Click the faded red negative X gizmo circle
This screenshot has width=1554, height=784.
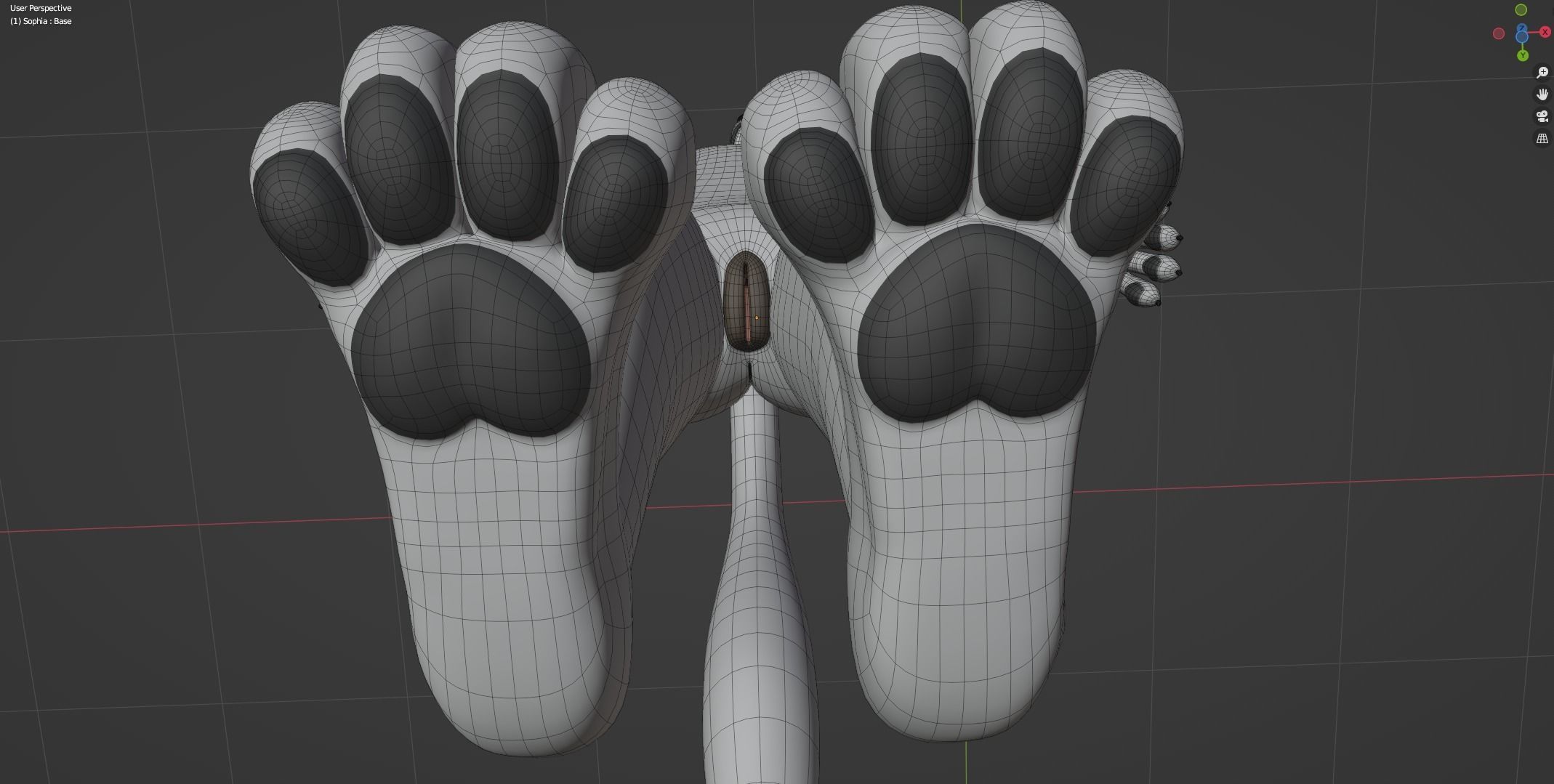click(x=1498, y=33)
